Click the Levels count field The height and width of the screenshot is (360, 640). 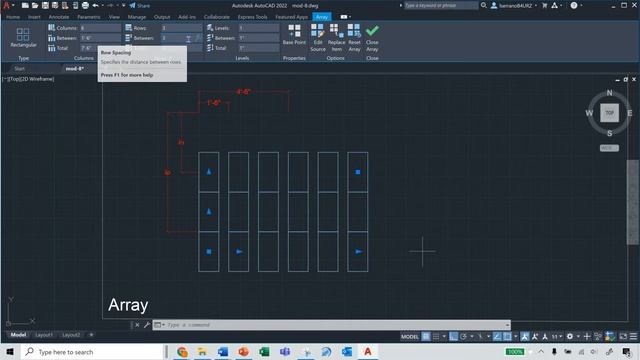(259, 28)
